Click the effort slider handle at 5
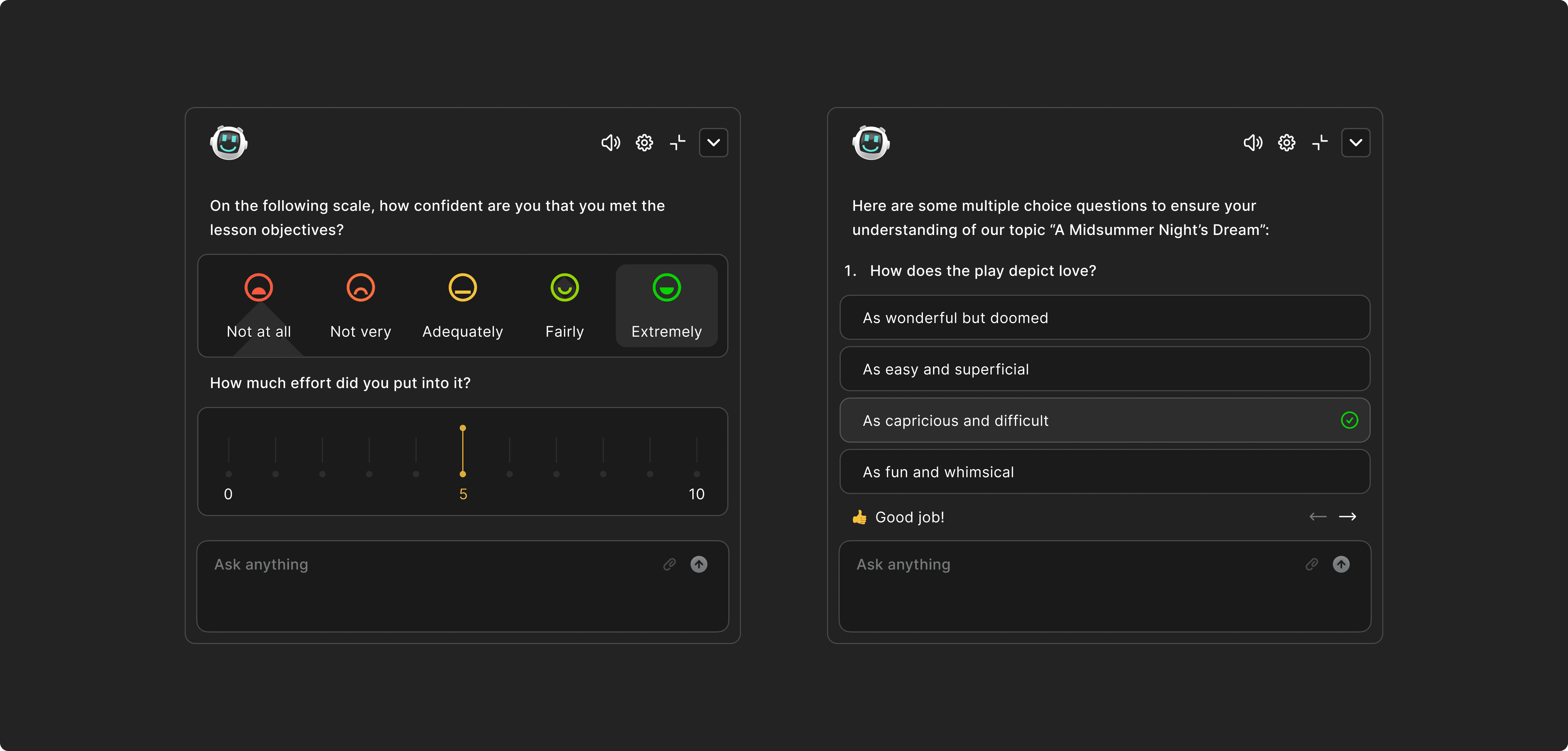This screenshot has width=1568, height=751. (x=462, y=451)
